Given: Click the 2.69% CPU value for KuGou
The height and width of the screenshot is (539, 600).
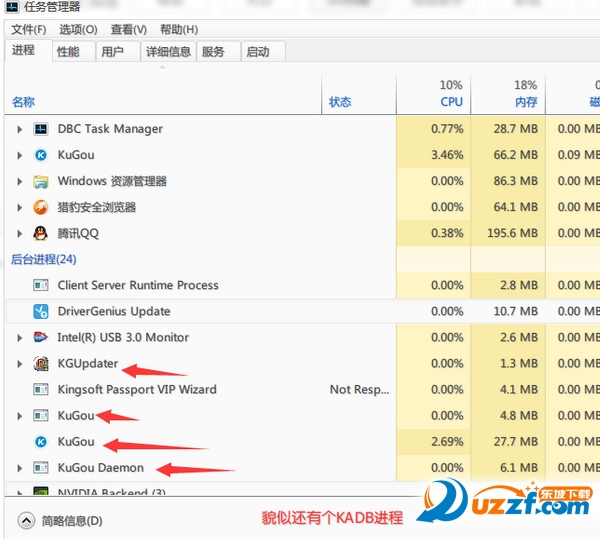Looking at the screenshot, I should click(447, 442).
